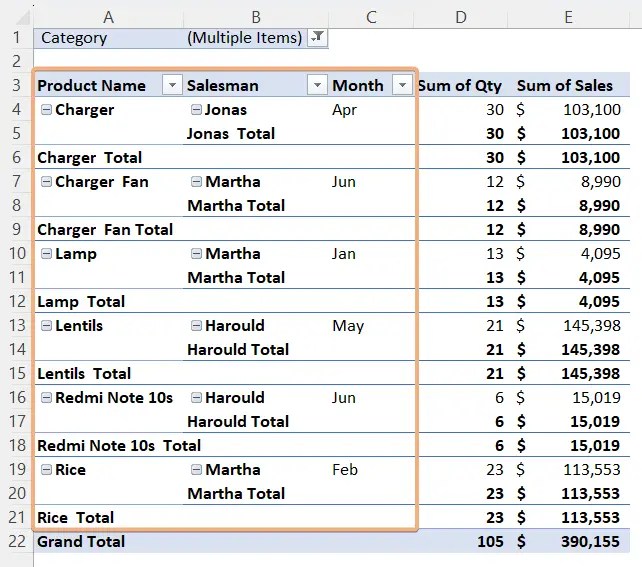
Task: Collapse the Rice product group
Action: coord(46,470)
